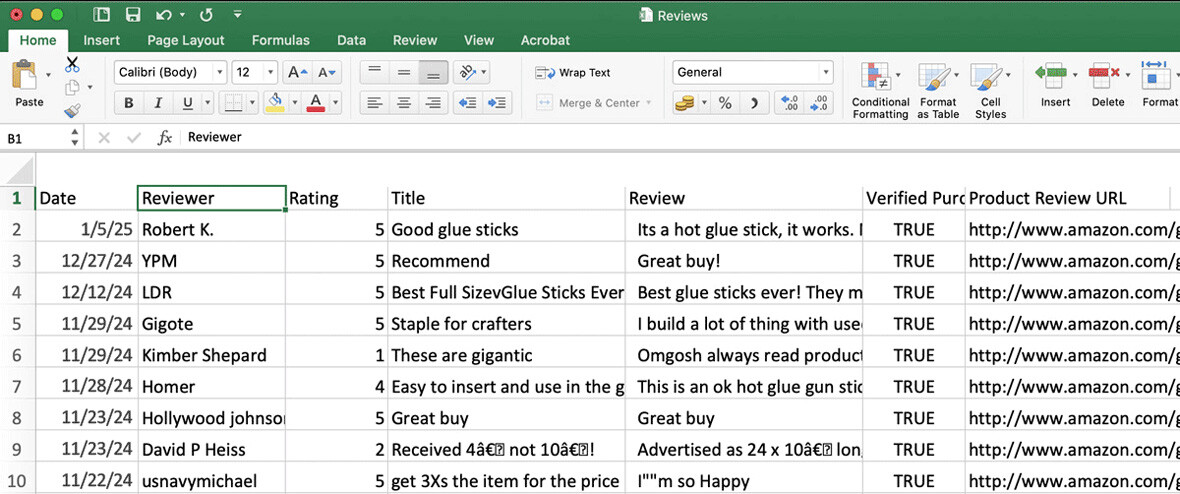Image resolution: width=1180 pixels, height=494 pixels.
Task: Click the Increase Indent icon
Action: pyautogui.click(x=497, y=102)
